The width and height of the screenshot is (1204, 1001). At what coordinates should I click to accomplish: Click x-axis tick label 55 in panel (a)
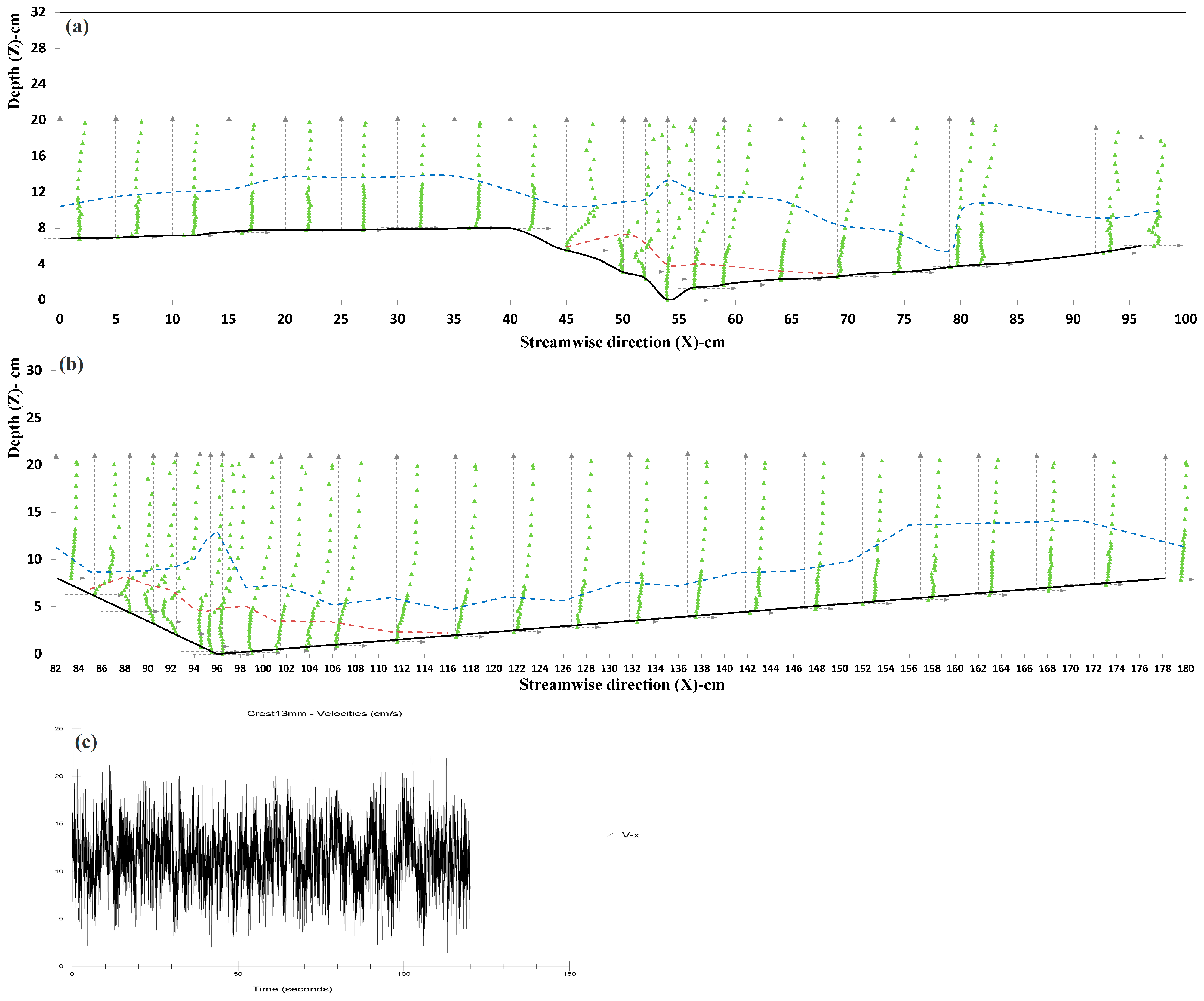679,319
